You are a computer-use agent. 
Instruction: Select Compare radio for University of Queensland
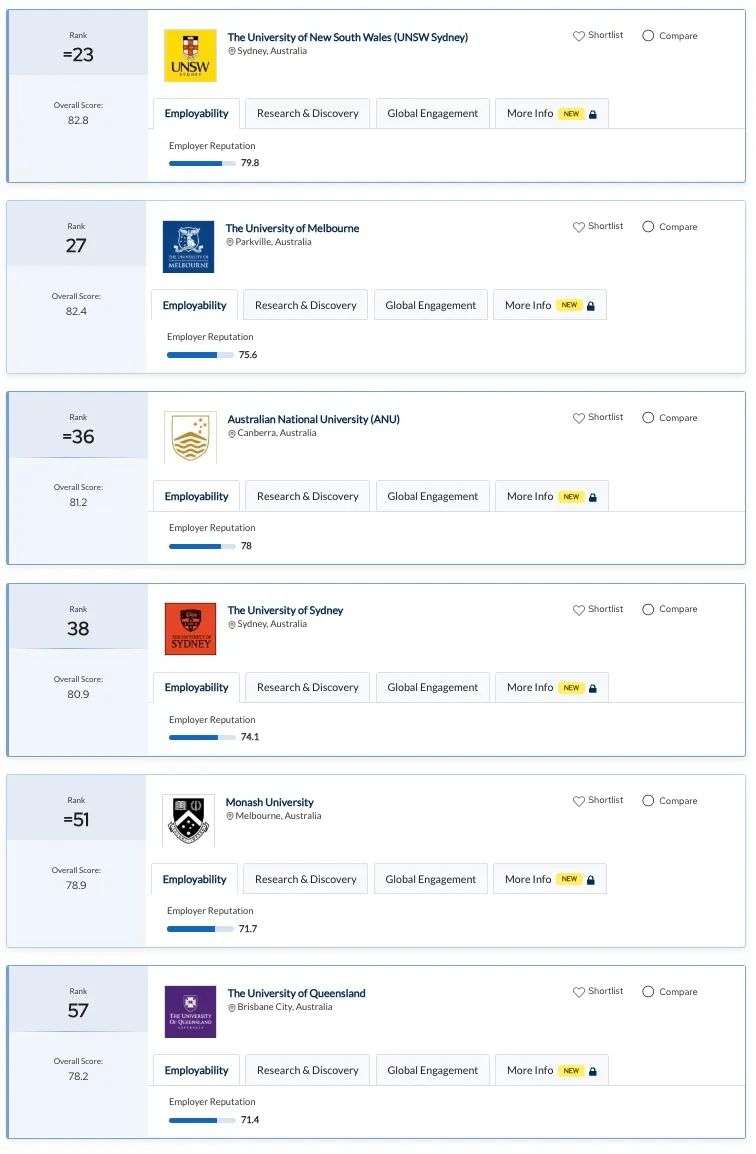click(x=648, y=992)
